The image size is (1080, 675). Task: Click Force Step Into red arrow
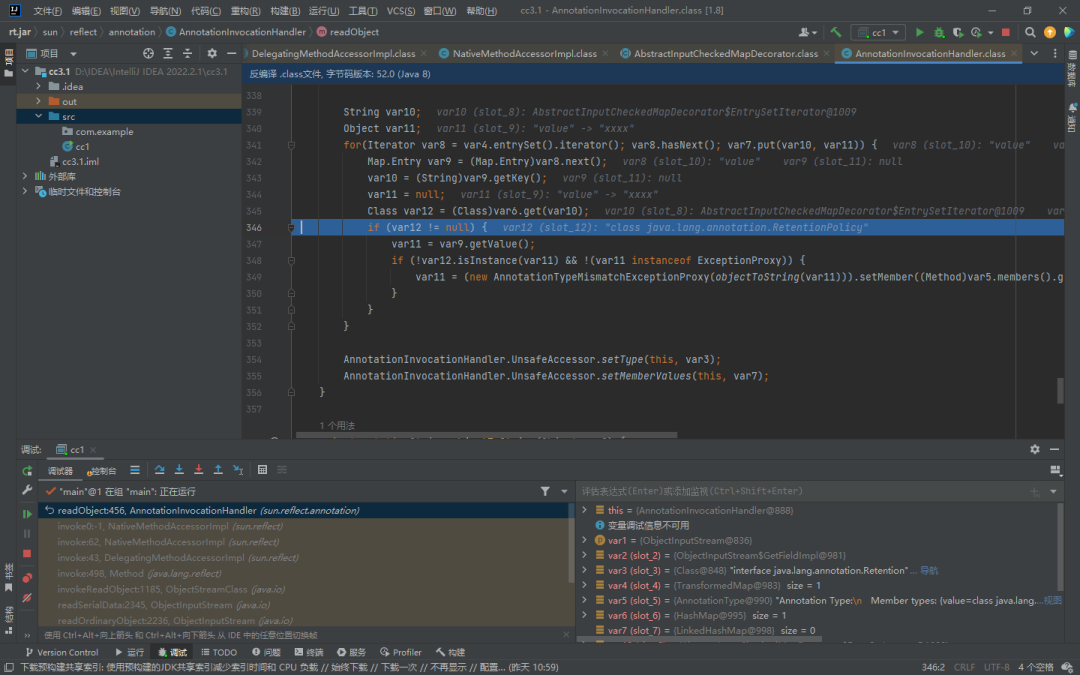click(x=198, y=470)
